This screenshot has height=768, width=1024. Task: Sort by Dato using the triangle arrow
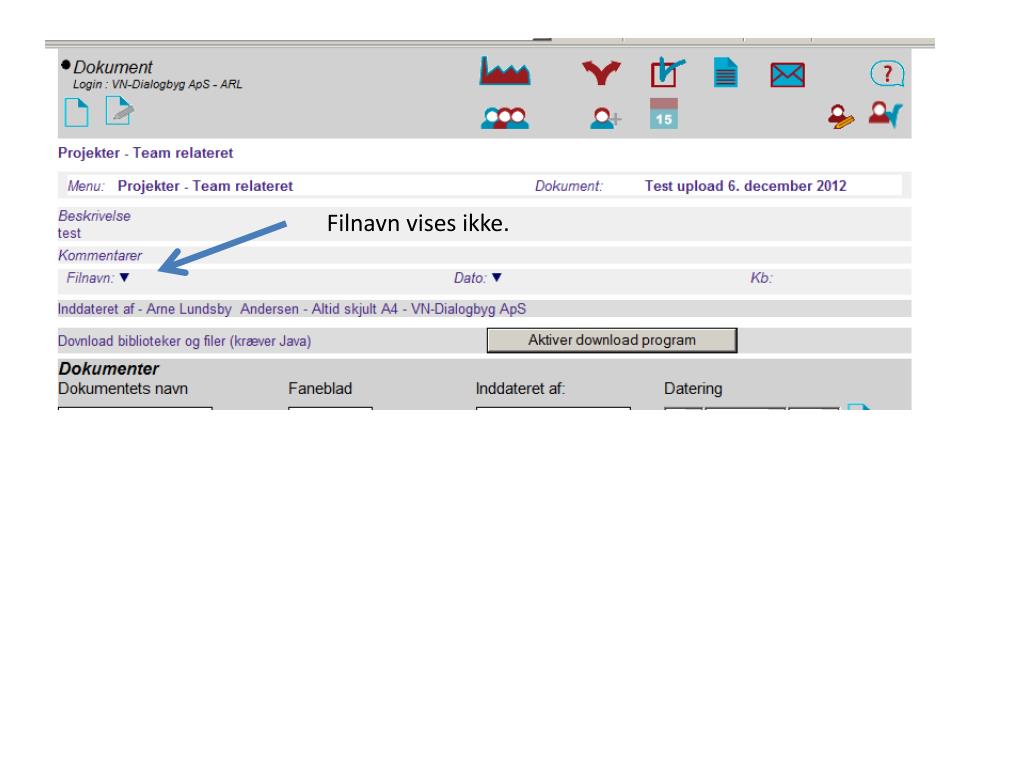[496, 278]
